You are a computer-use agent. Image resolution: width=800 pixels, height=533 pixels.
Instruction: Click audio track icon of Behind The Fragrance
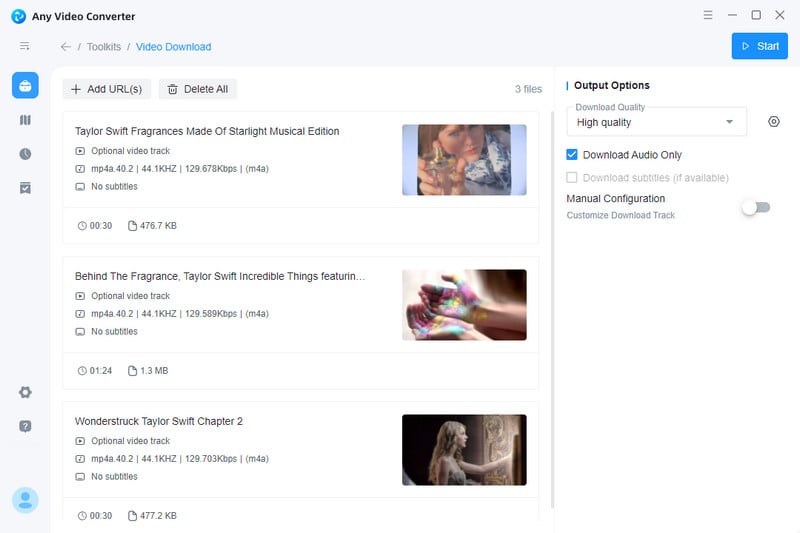(80, 314)
